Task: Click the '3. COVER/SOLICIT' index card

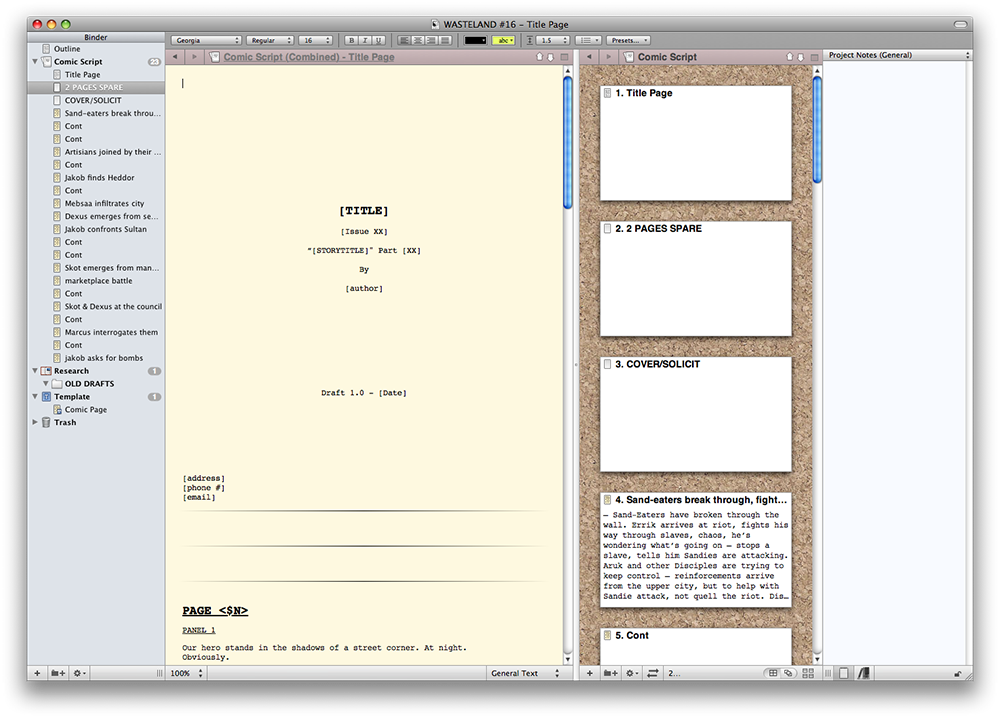Action: click(695, 414)
